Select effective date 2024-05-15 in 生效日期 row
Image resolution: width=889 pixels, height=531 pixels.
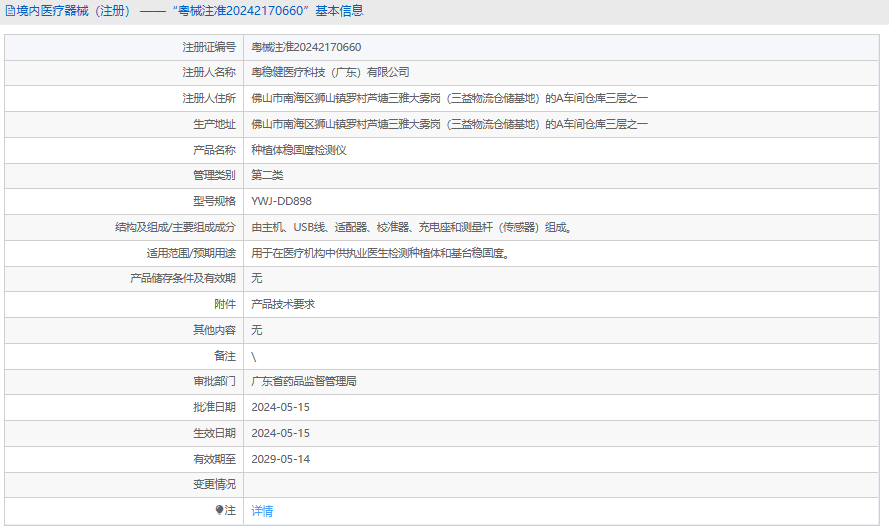[x=281, y=434]
